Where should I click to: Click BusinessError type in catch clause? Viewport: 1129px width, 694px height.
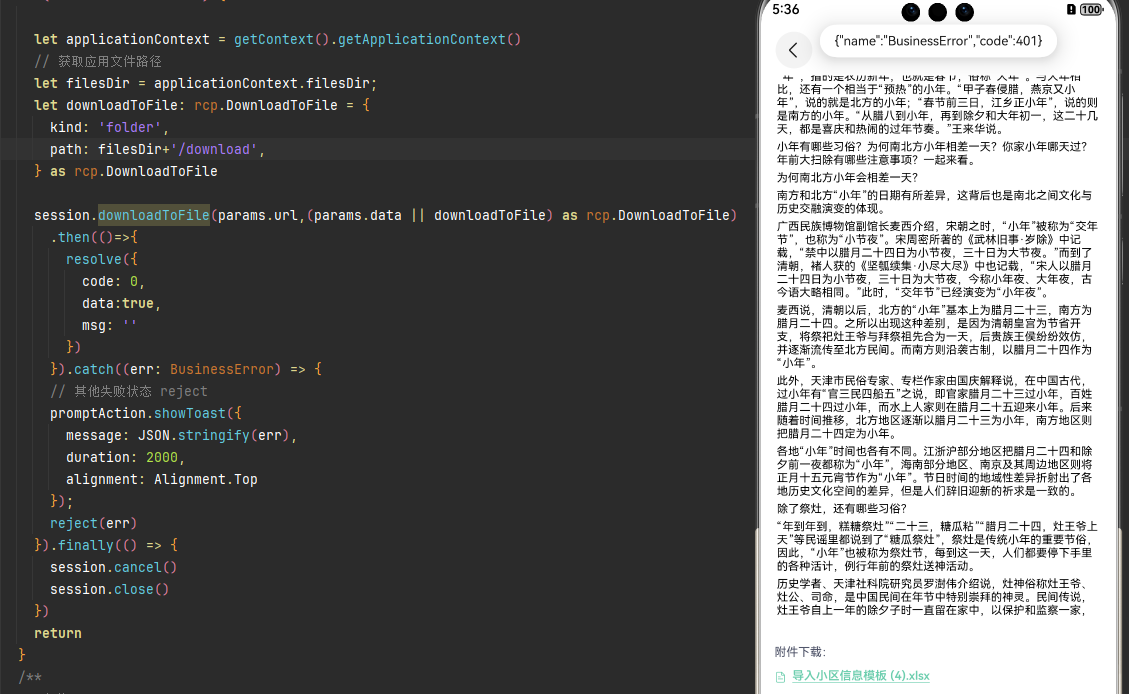click(x=222, y=369)
